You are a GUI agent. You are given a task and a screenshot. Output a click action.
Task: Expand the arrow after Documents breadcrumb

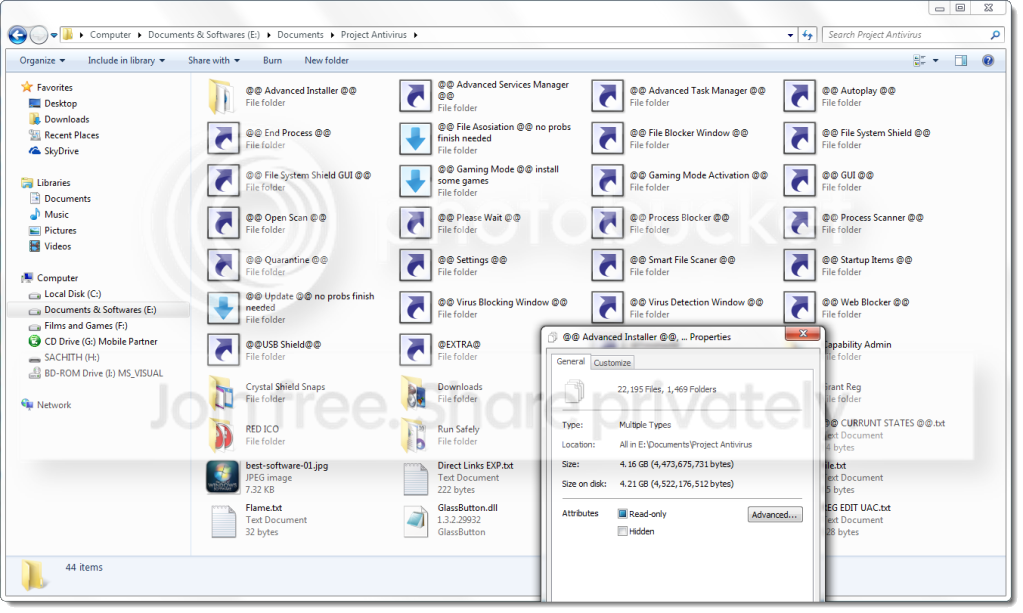(x=332, y=35)
